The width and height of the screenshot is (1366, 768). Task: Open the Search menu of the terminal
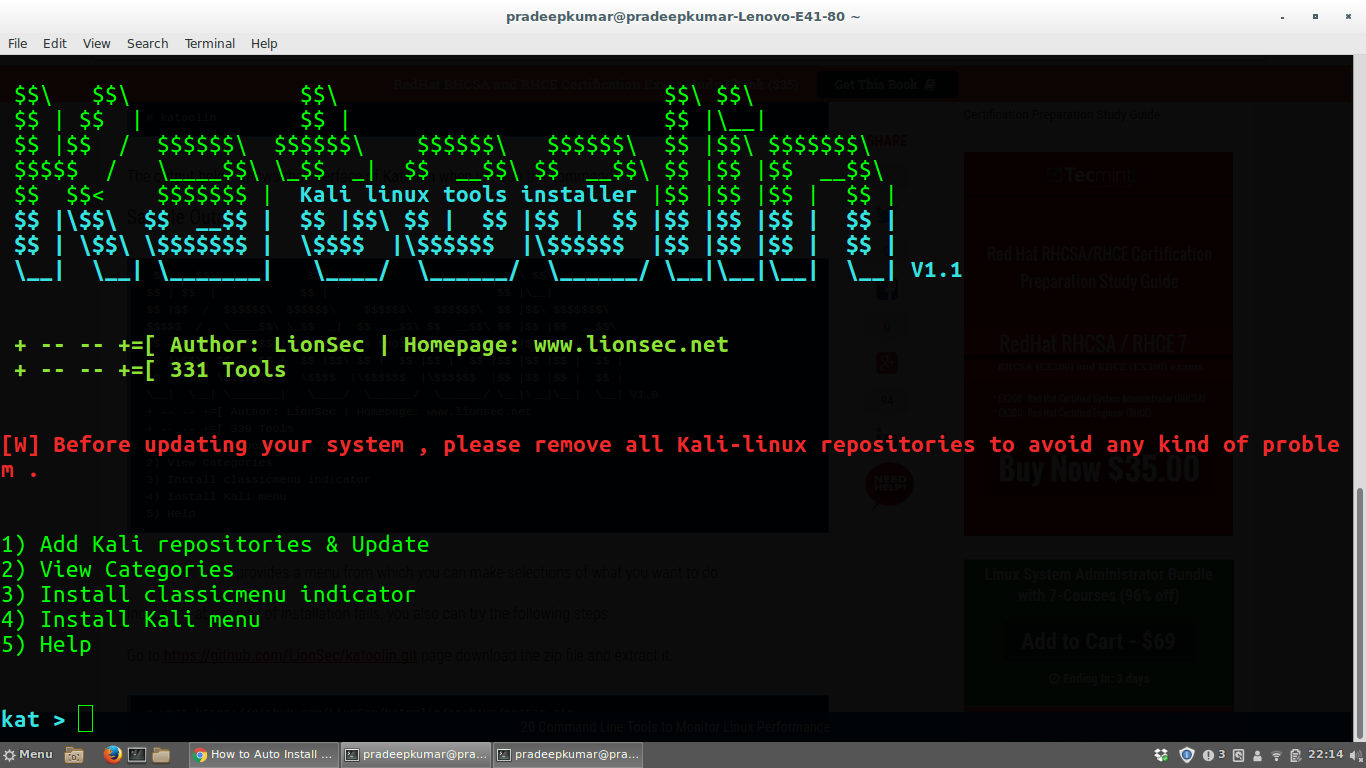pyautogui.click(x=147, y=43)
